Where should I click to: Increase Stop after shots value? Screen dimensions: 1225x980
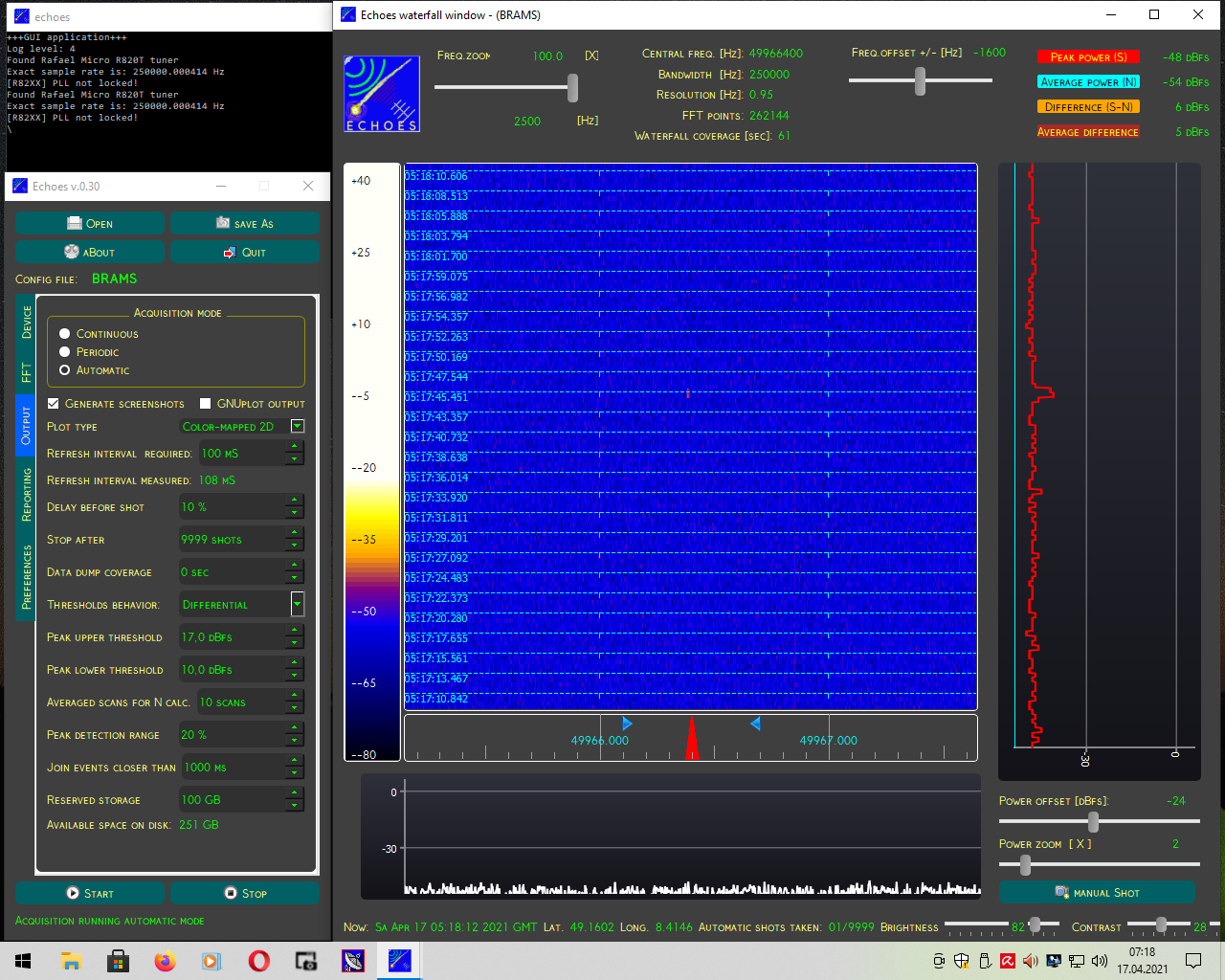point(295,533)
